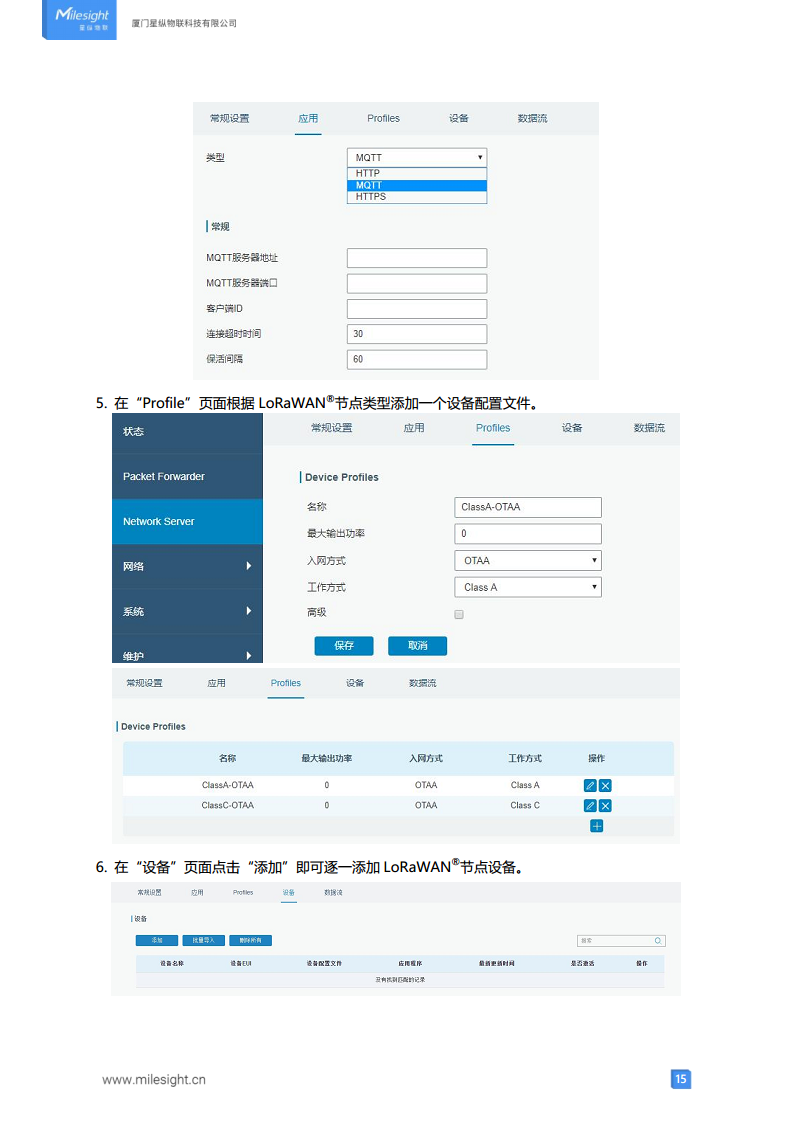The height and width of the screenshot is (1122, 793).
Task: Open Profiles tab in MQTT settings panel
Action: click(384, 119)
